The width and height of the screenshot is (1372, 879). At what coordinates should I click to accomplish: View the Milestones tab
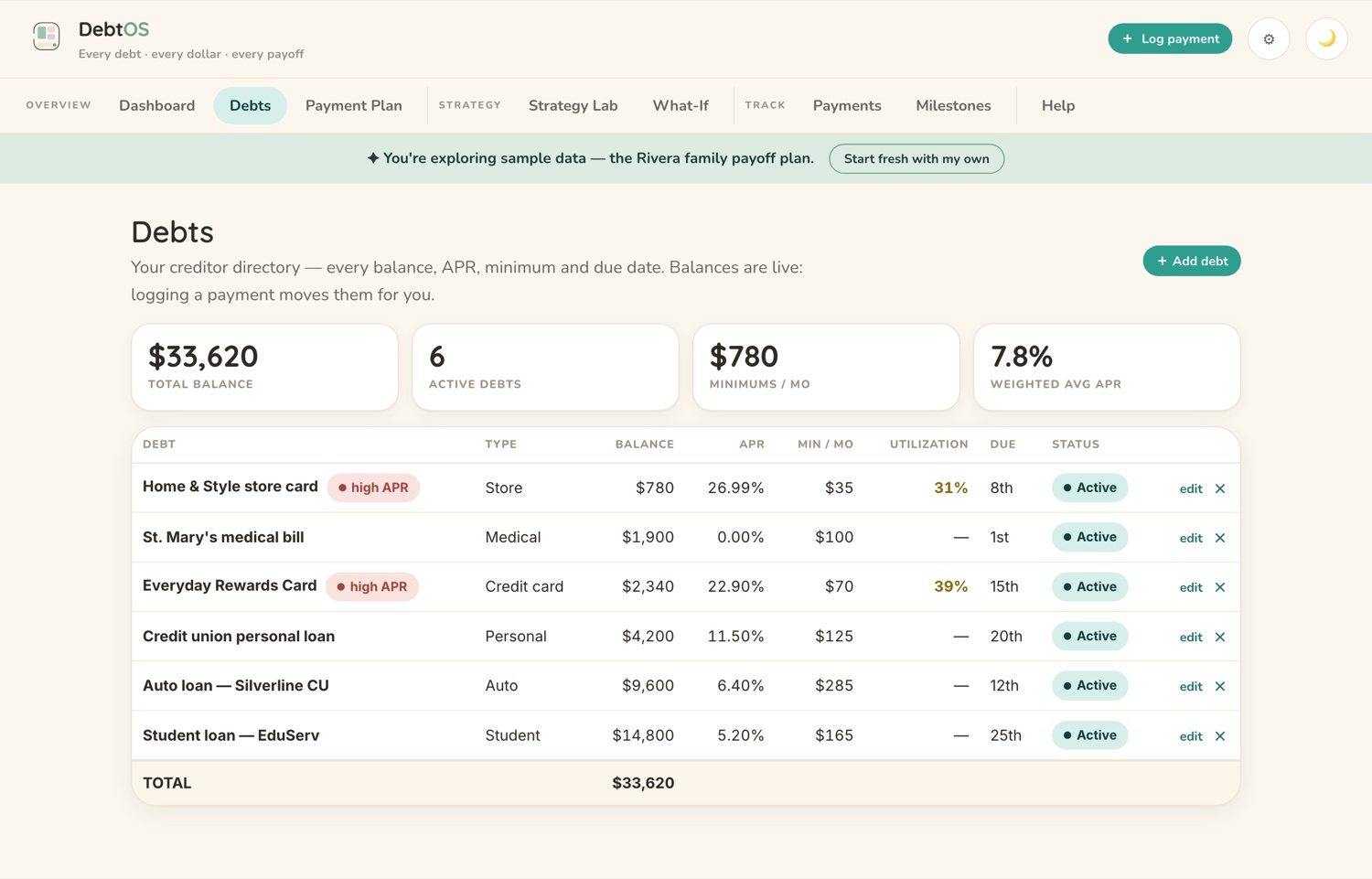pos(953,105)
